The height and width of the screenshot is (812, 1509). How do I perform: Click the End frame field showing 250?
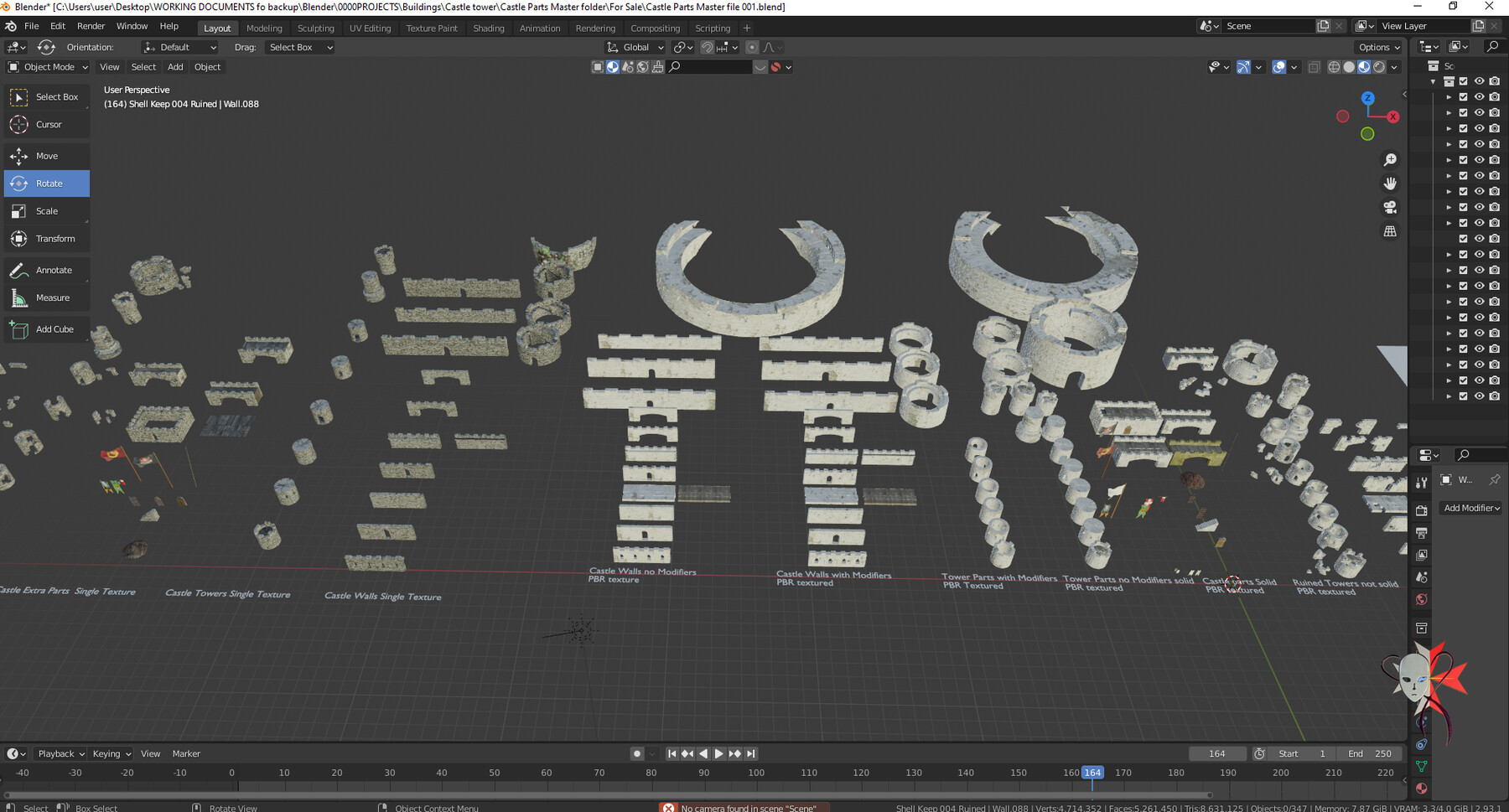(x=1370, y=753)
